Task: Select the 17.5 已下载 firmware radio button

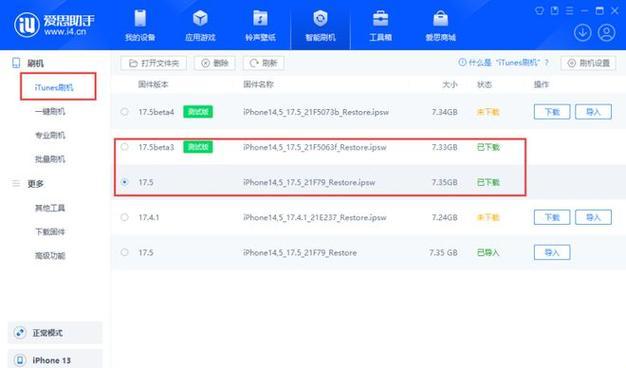Action: pyautogui.click(x=125, y=182)
